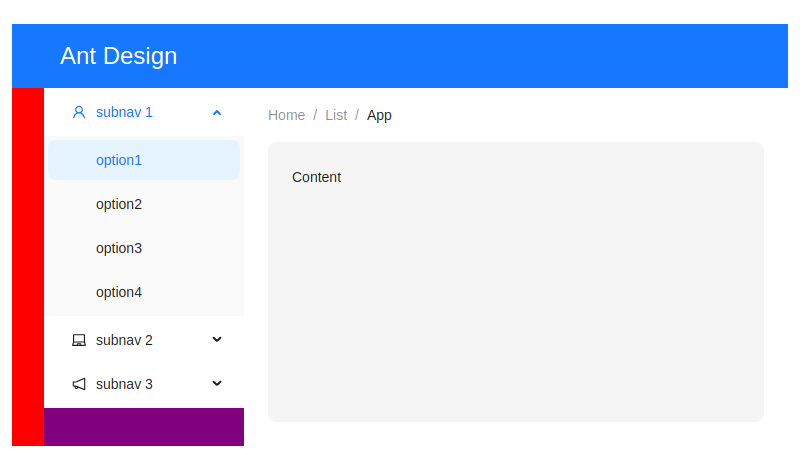Click the Ant Design header title

(118, 56)
